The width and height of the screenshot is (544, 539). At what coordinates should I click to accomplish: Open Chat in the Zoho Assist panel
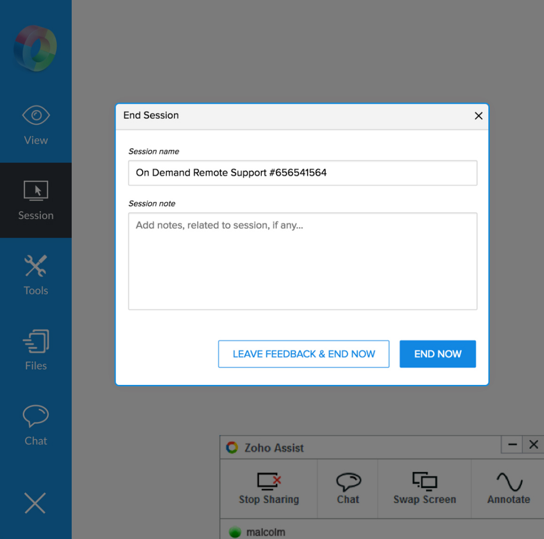click(x=348, y=488)
